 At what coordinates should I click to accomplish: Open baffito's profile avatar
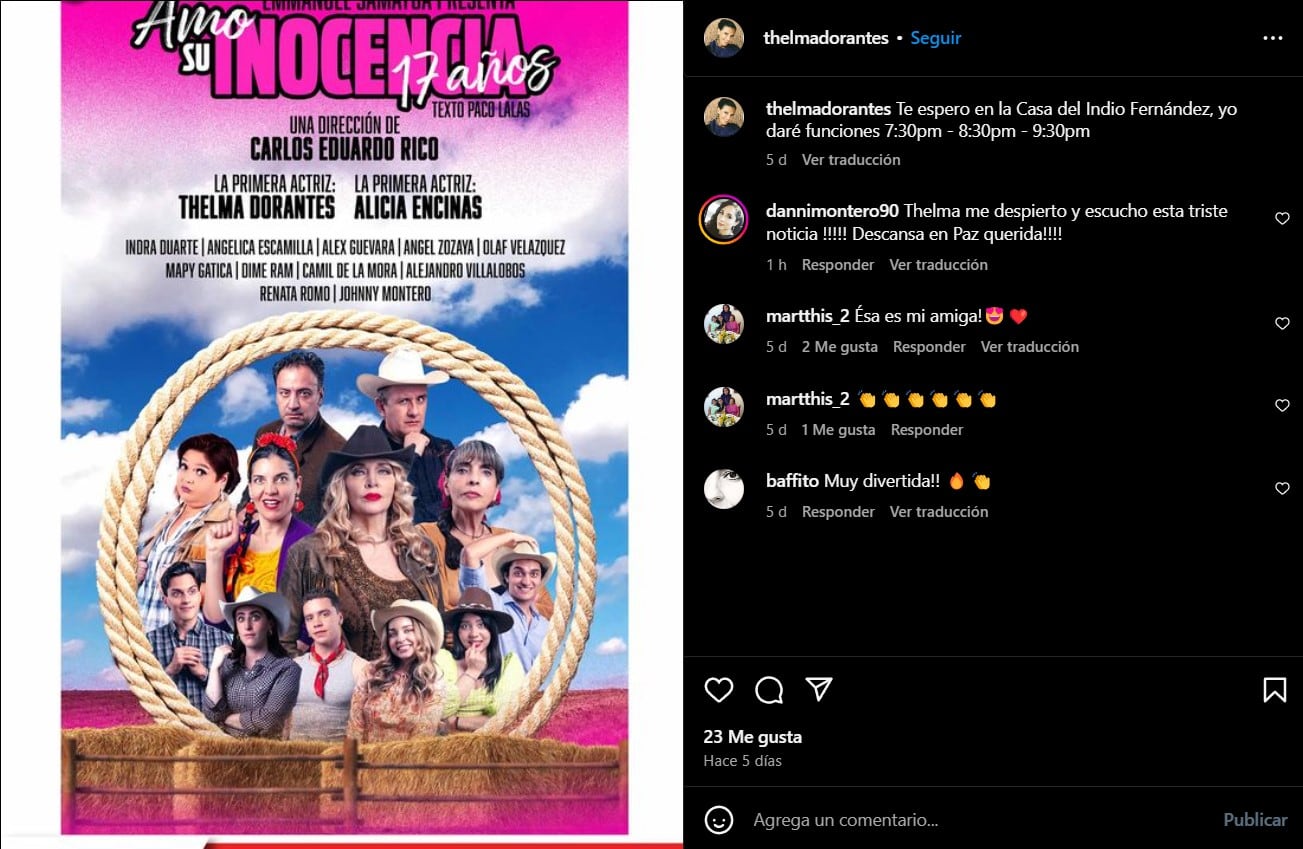(723, 489)
